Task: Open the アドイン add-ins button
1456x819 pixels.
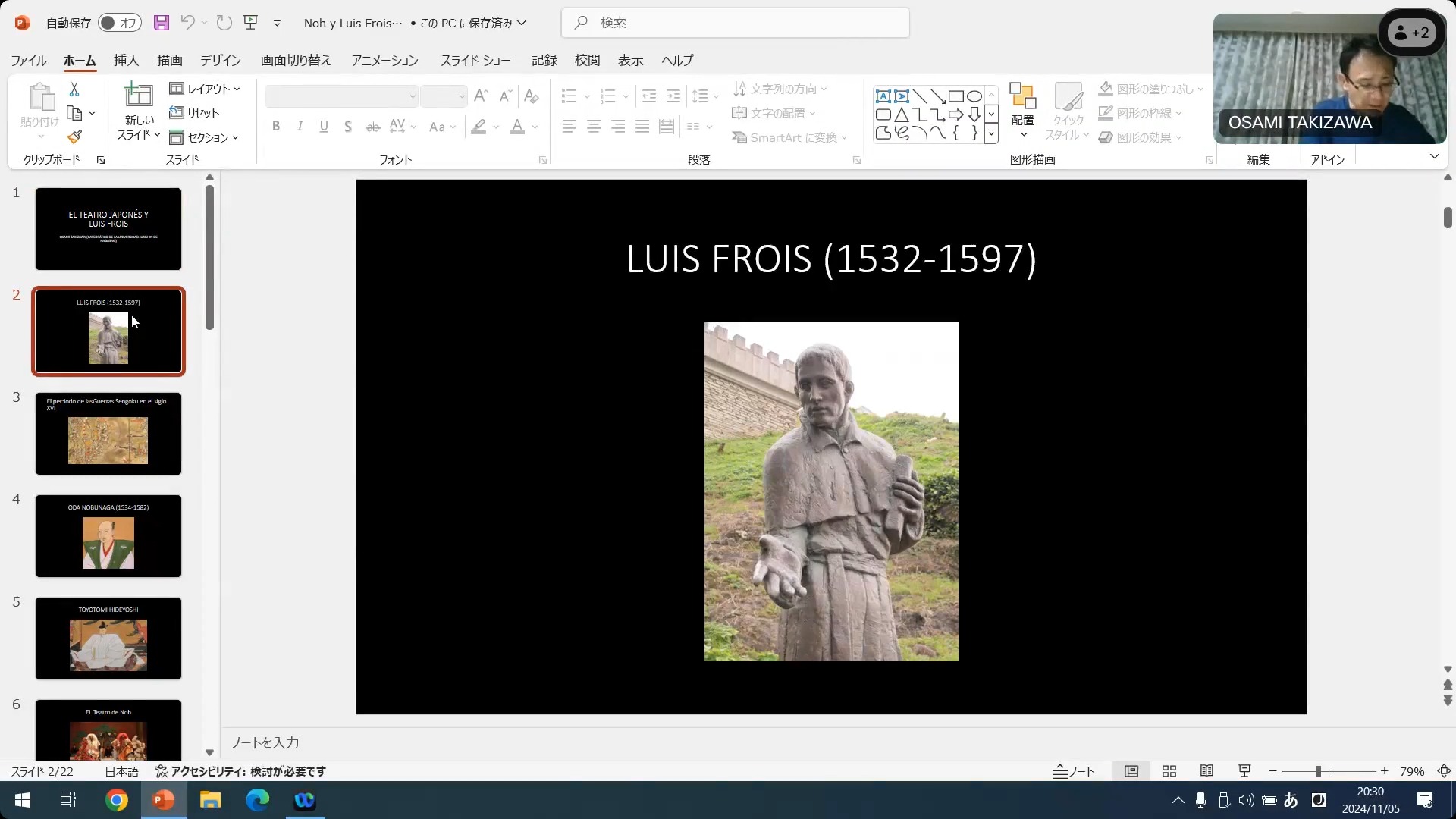Action: pyautogui.click(x=1328, y=159)
